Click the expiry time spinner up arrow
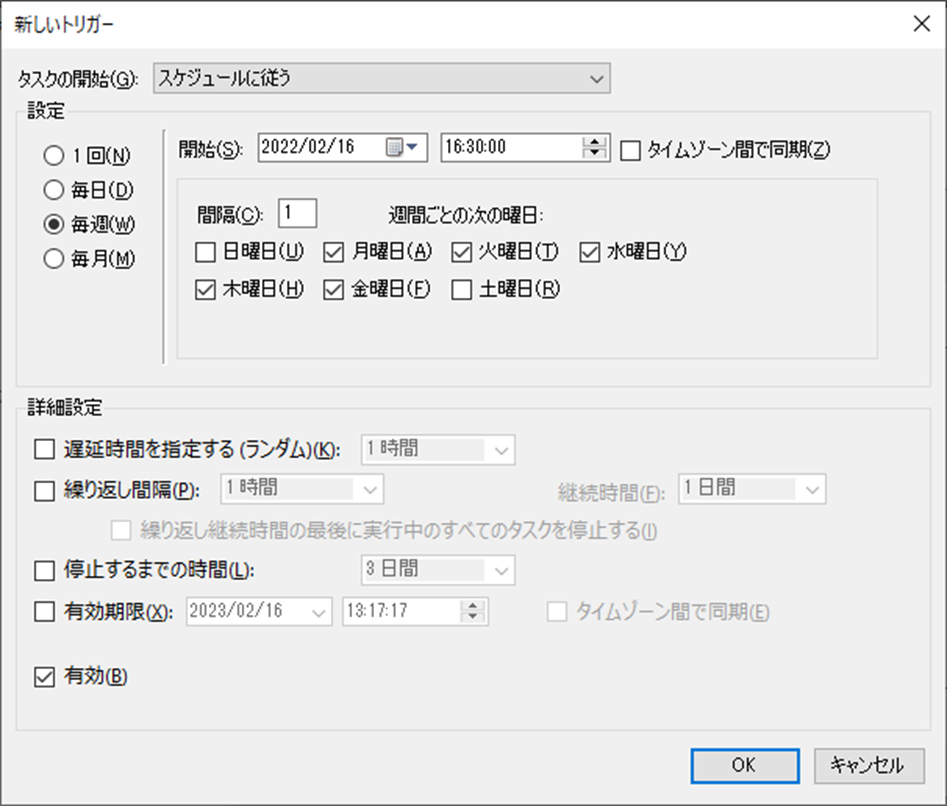Viewport: 947px width, 806px height. [x=473, y=606]
